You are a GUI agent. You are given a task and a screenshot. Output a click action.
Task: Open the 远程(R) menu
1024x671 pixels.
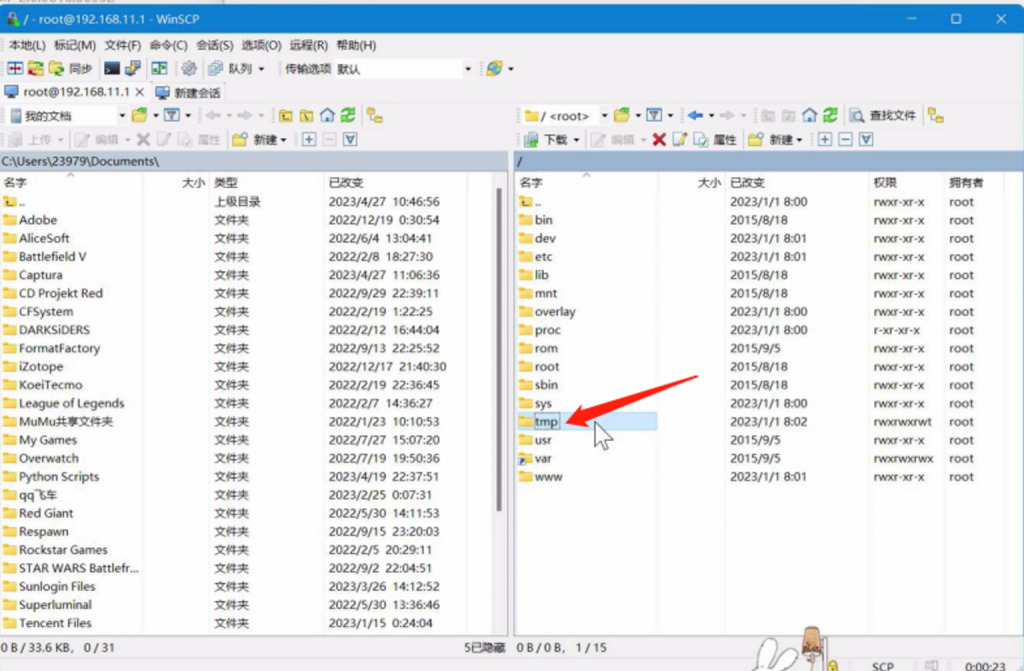pyautogui.click(x=308, y=45)
